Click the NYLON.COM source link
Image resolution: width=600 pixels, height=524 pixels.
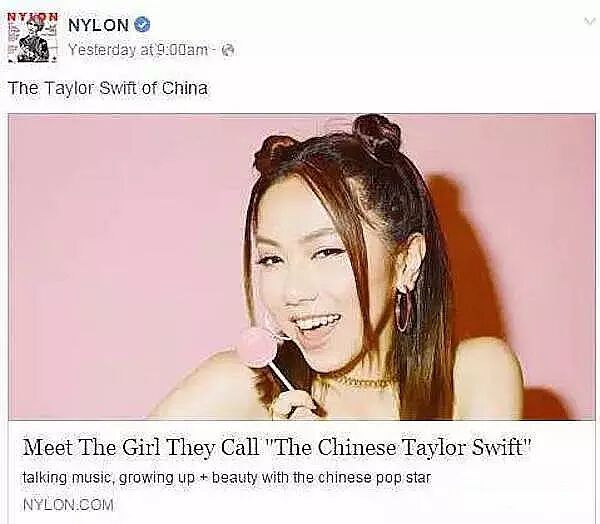click(68, 504)
